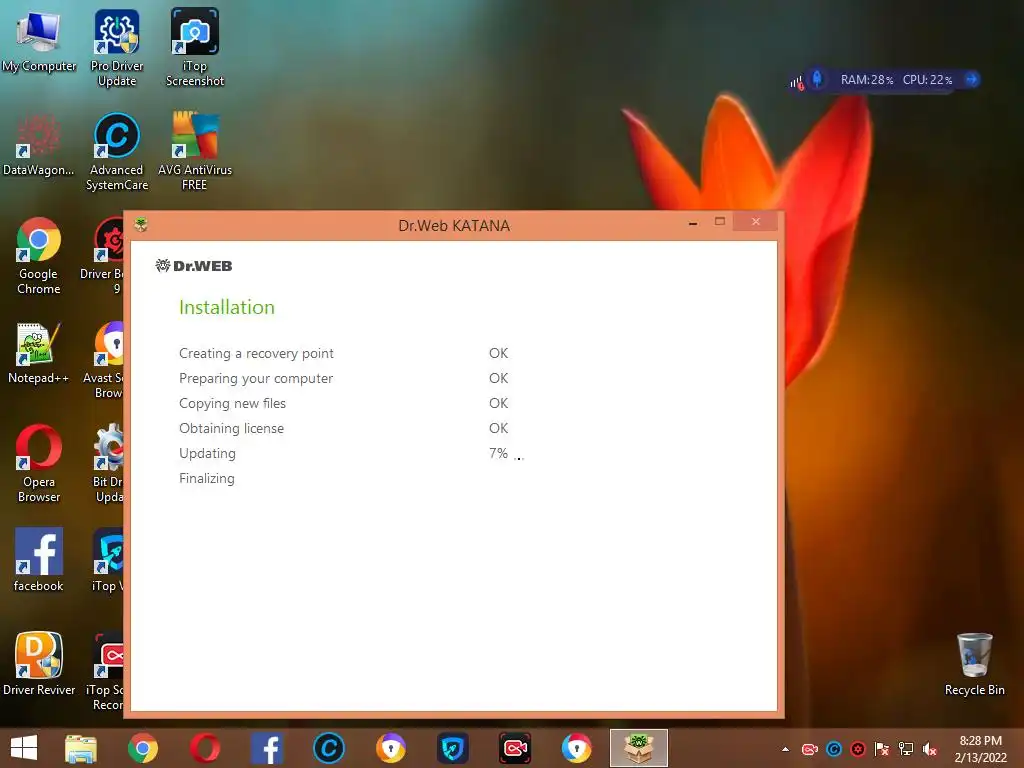Click the 'Preparing your computer' step
The width and height of the screenshot is (1024, 768).
click(256, 378)
